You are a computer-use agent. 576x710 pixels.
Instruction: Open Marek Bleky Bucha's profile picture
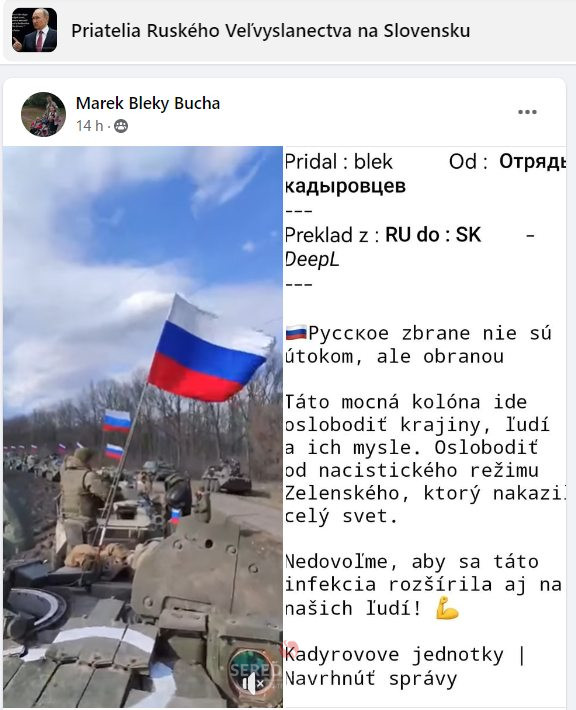click(x=43, y=114)
